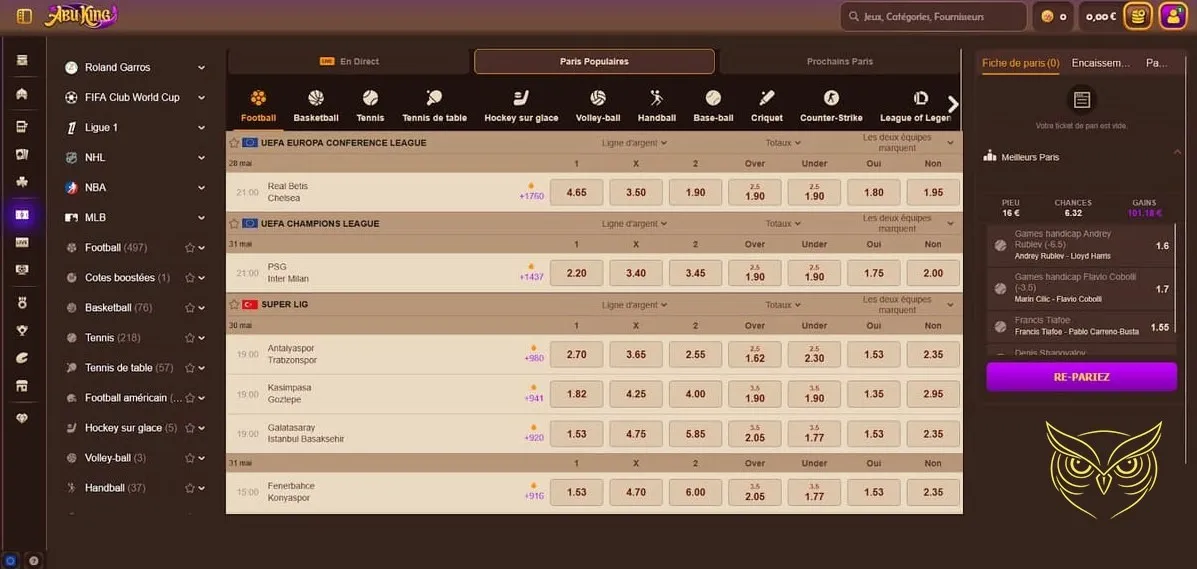Favorite Tennis de table with star
This screenshot has height=569, width=1197.
point(189,367)
